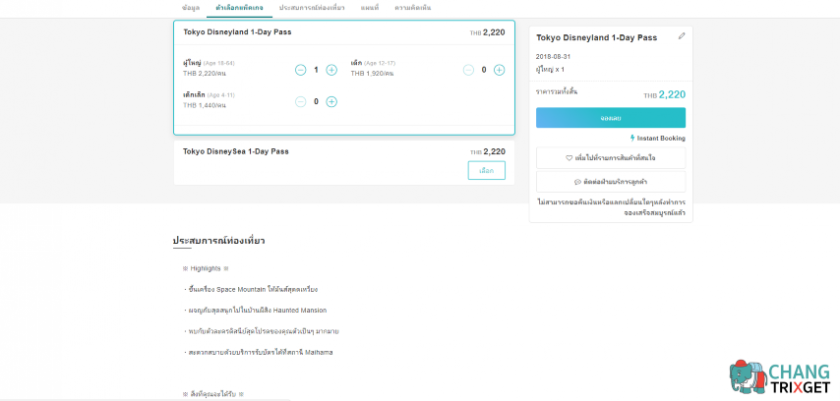Click the THB 1,920 price text
The height and width of the screenshot is (401, 840).
(x=372, y=73)
